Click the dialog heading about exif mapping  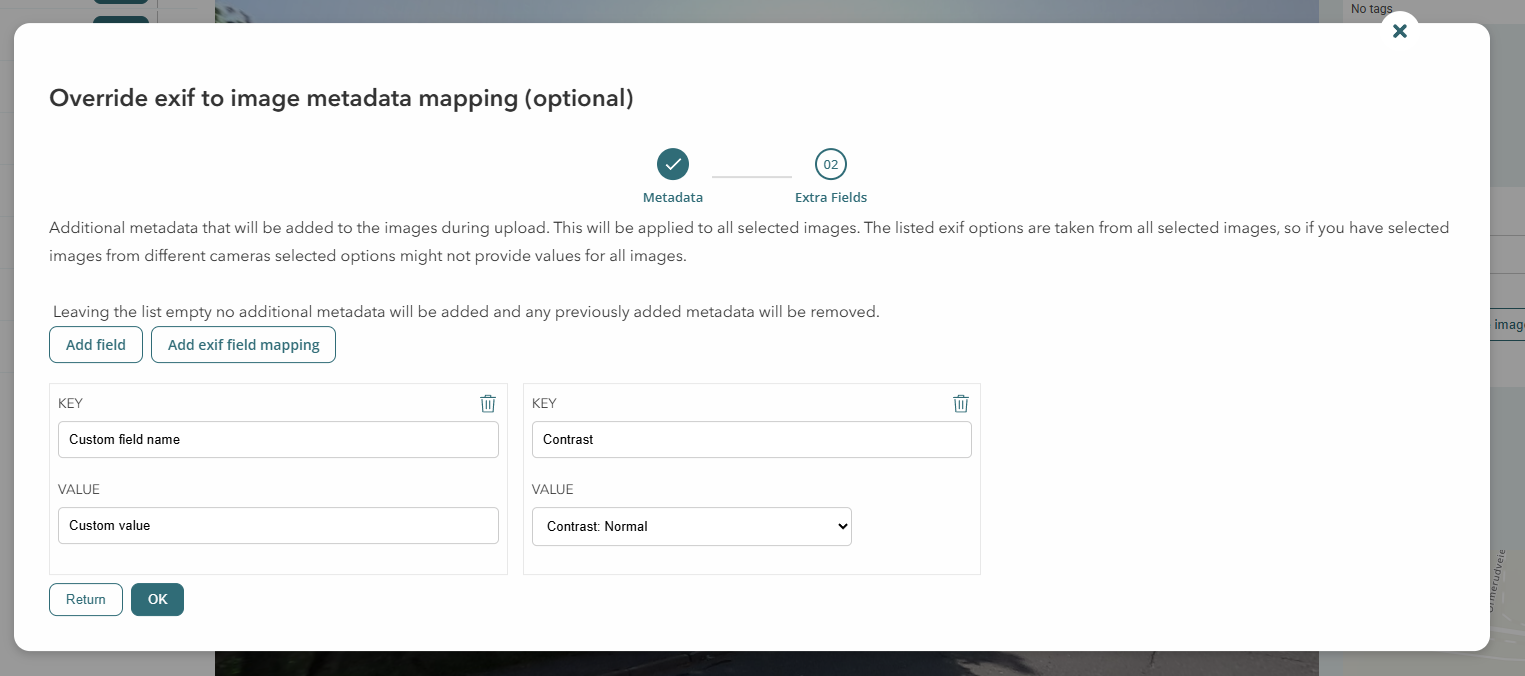click(x=341, y=98)
